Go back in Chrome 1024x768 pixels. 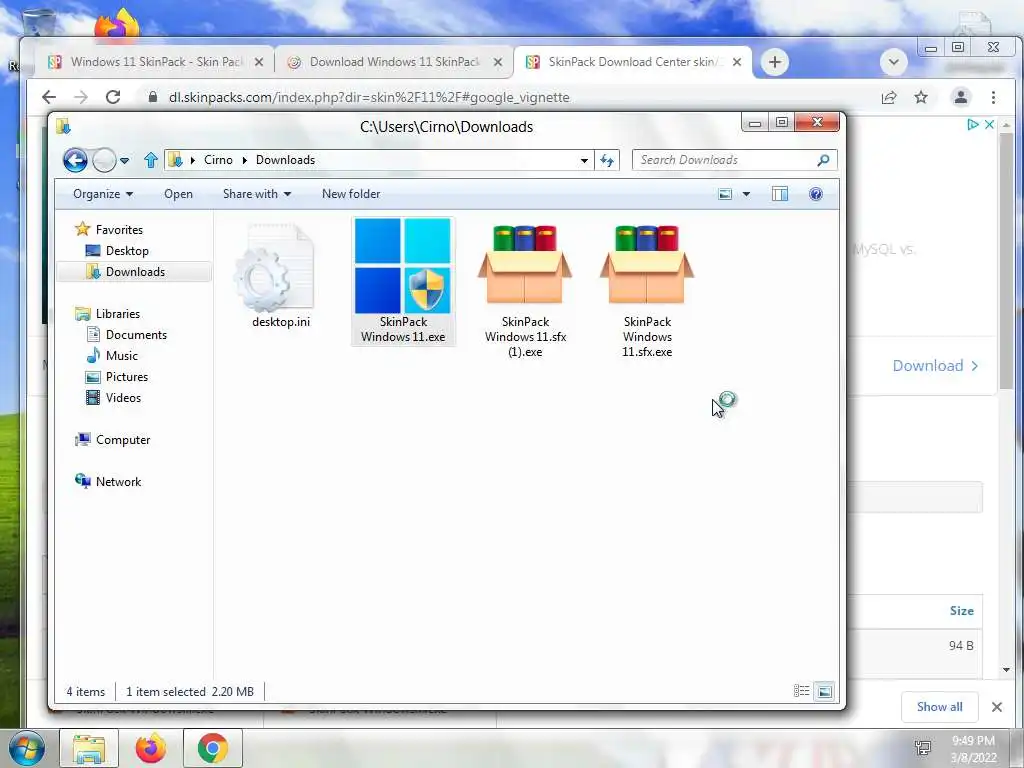(x=49, y=97)
